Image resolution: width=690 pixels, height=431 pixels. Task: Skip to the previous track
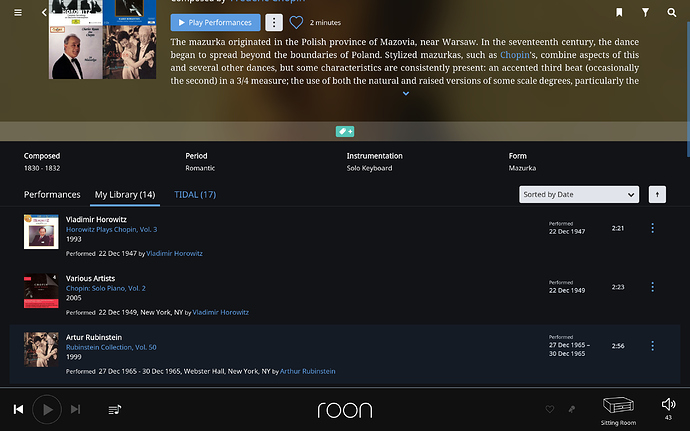coord(18,409)
